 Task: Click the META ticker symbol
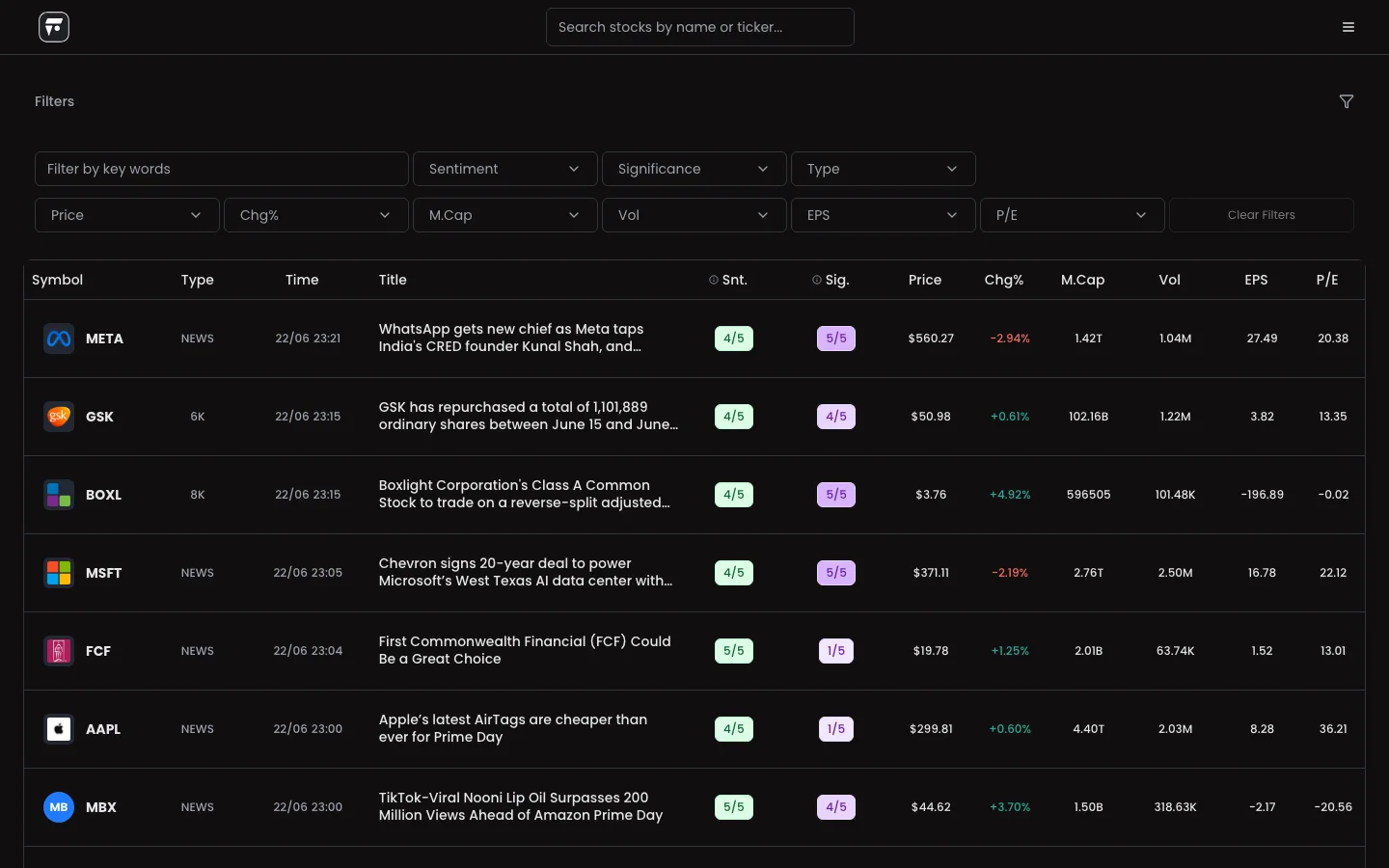tap(104, 339)
